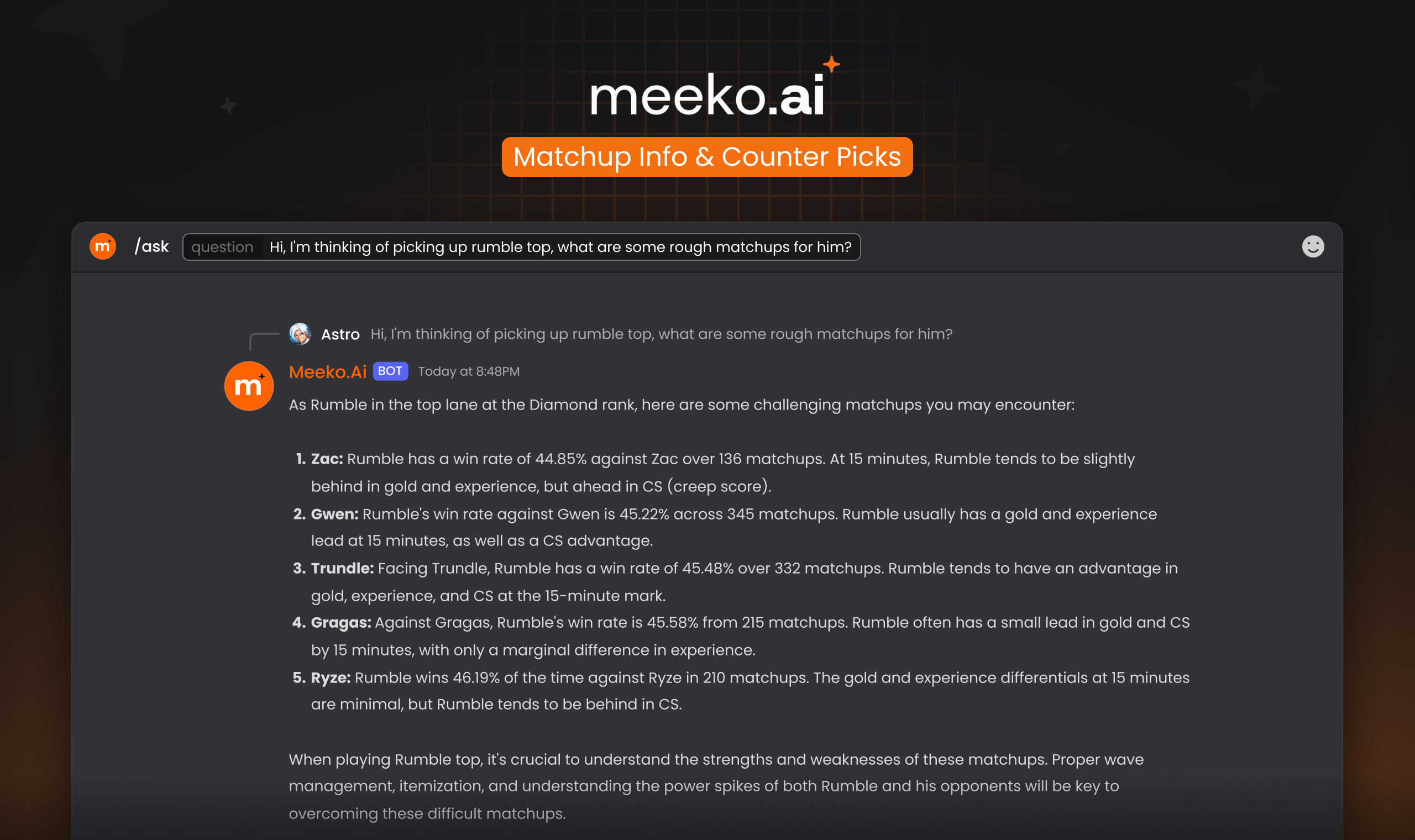Open the emoji picker smiley icon
Image resolution: width=1415 pixels, height=840 pixels.
pos(1313,247)
